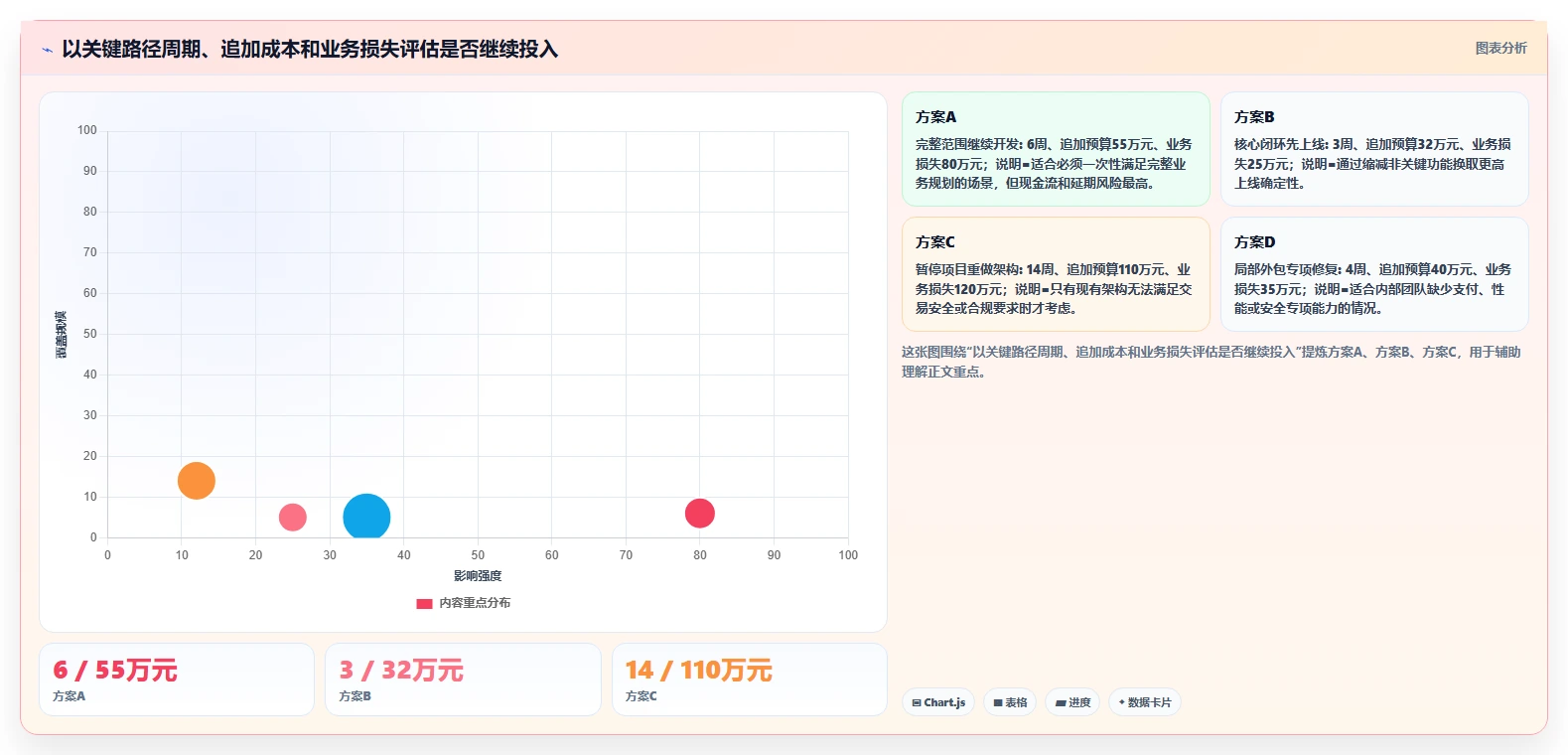Viewport: 1568px width, 755px height.
Task: Click the 14 / 110万元 stat value
Action: pos(698,671)
